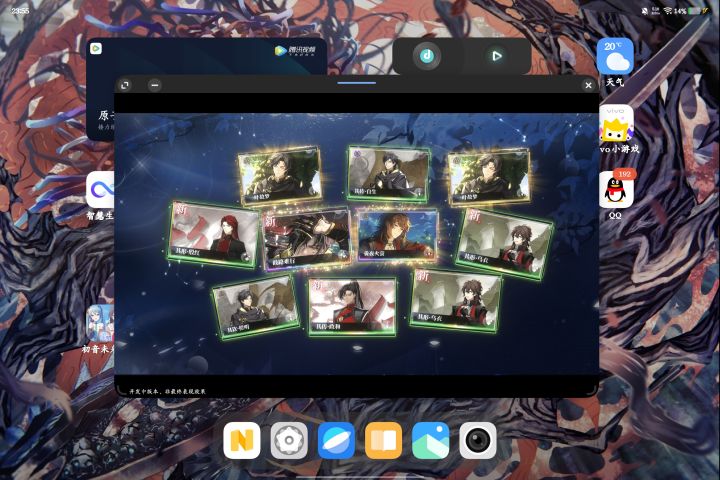The height and width of the screenshot is (480, 720).
Task: Tap the floating window's blue handle bar
Action: tap(356, 83)
